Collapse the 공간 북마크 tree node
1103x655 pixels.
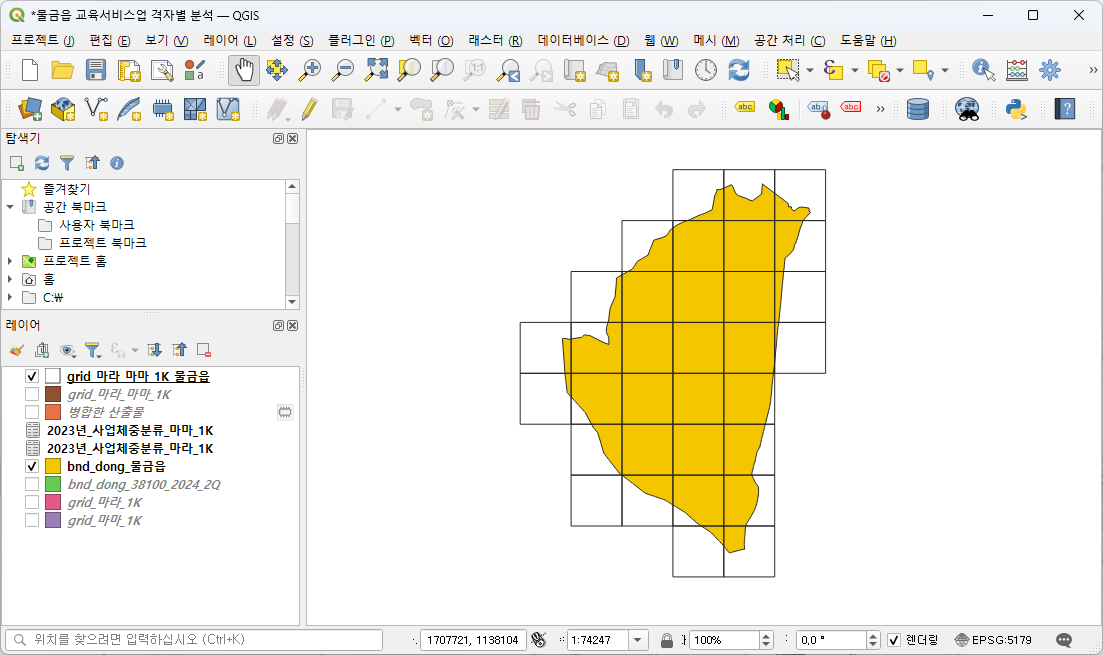10,207
